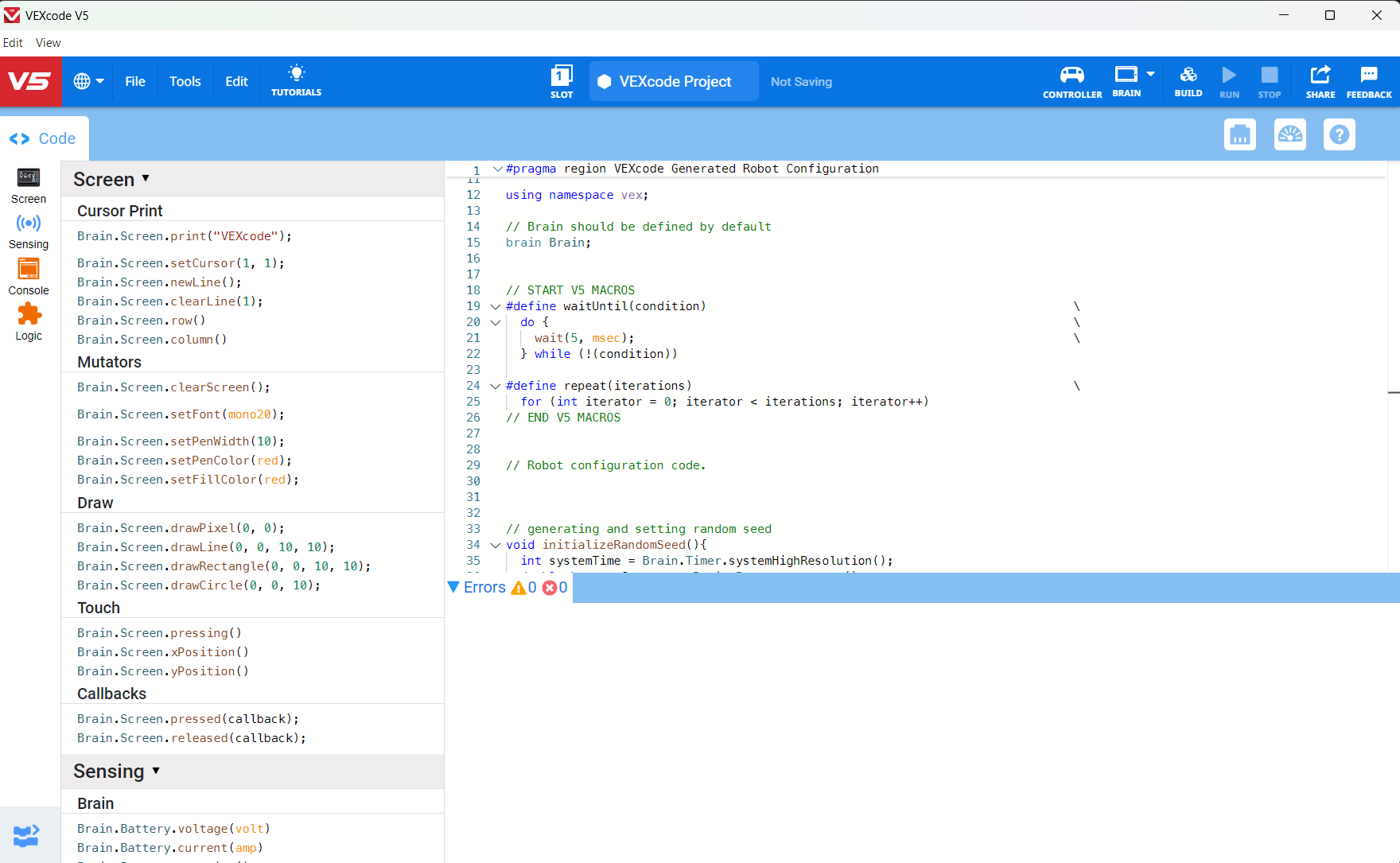Open the Help question mark icon
Viewport: 1400px width, 863px height.
tap(1339, 134)
